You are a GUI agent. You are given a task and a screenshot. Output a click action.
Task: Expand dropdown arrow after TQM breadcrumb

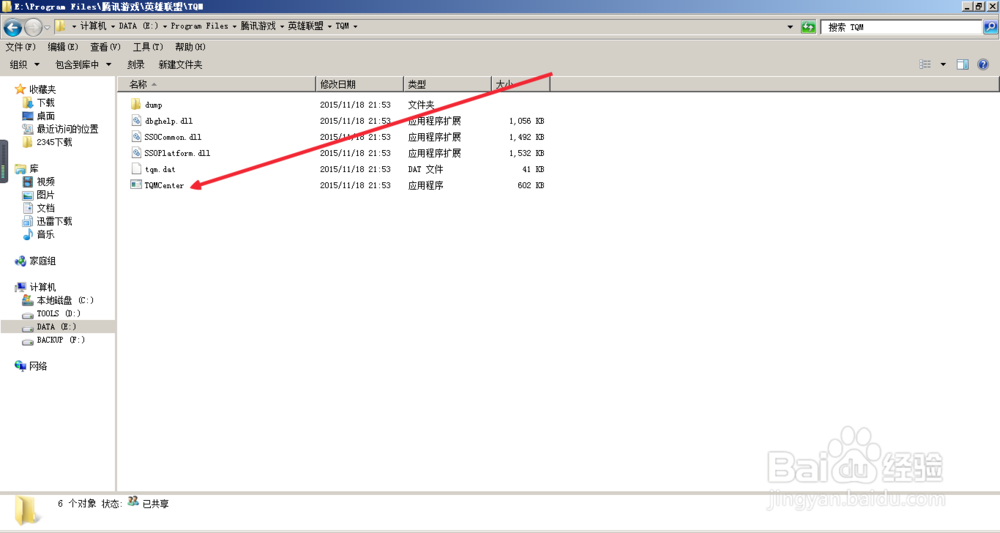click(355, 26)
